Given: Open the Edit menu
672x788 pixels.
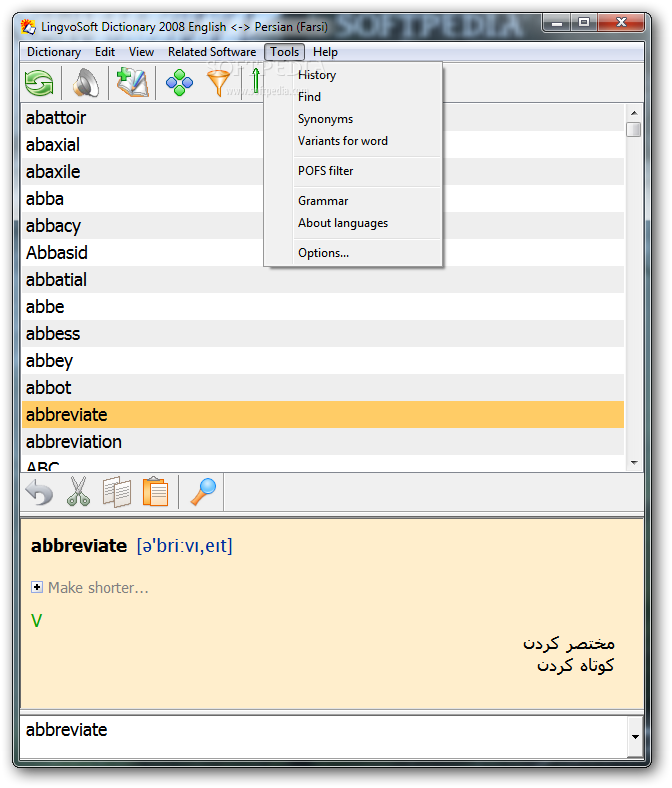Looking at the screenshot, I should tap(105, 52).
